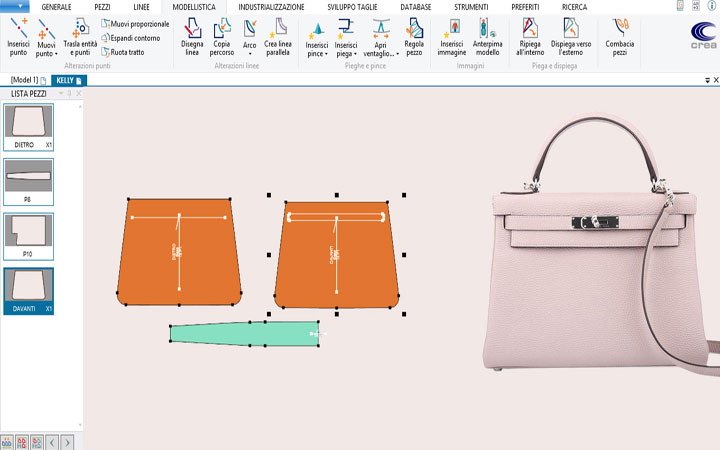Screen dimensions: 720x450
Task: Click Ripiega all'interno fold tool
Action: tap(530, 34)
